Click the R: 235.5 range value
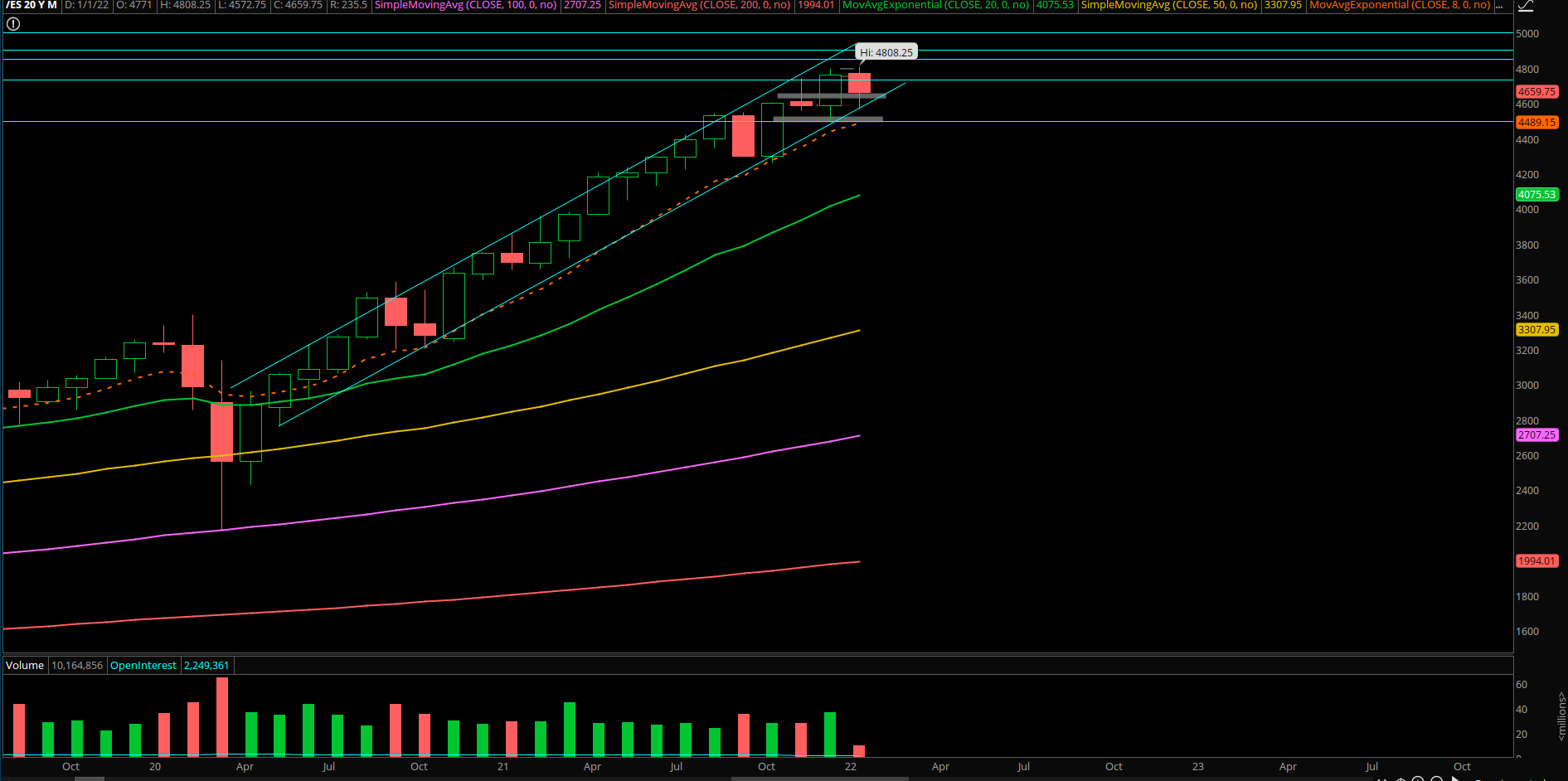Screen dimensions: 1568x781 (348, 5)
